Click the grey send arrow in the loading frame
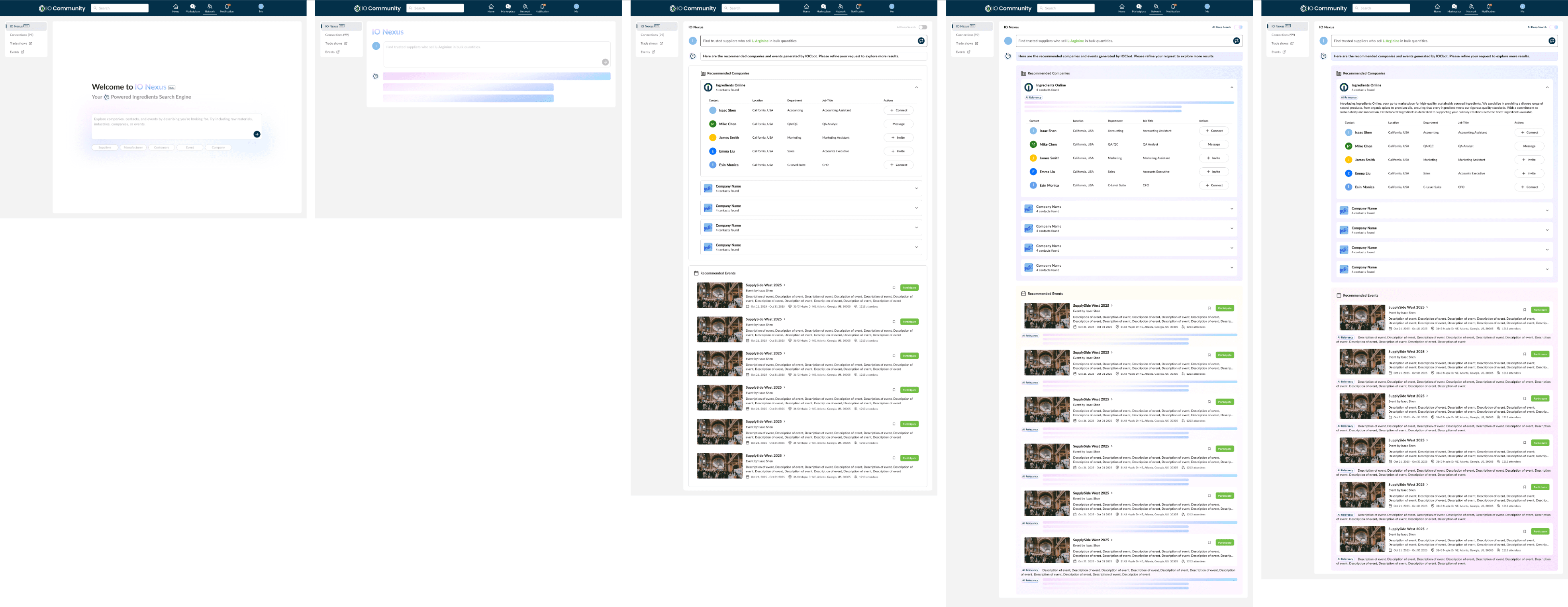The height and width of the screenshot is (607, 1568). (x=605, y=62)
